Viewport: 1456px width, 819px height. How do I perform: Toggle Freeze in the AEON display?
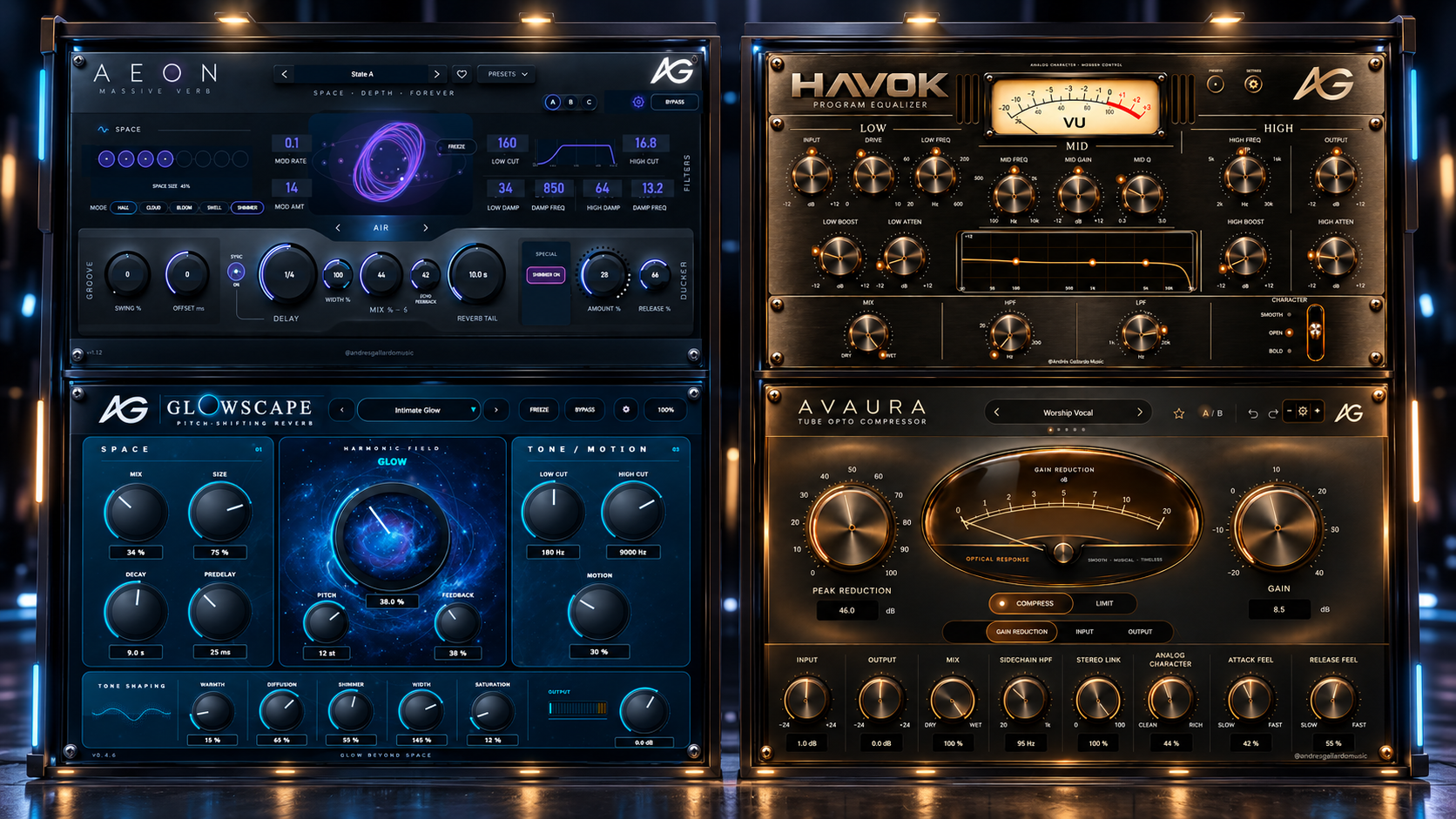pos(456,146)
